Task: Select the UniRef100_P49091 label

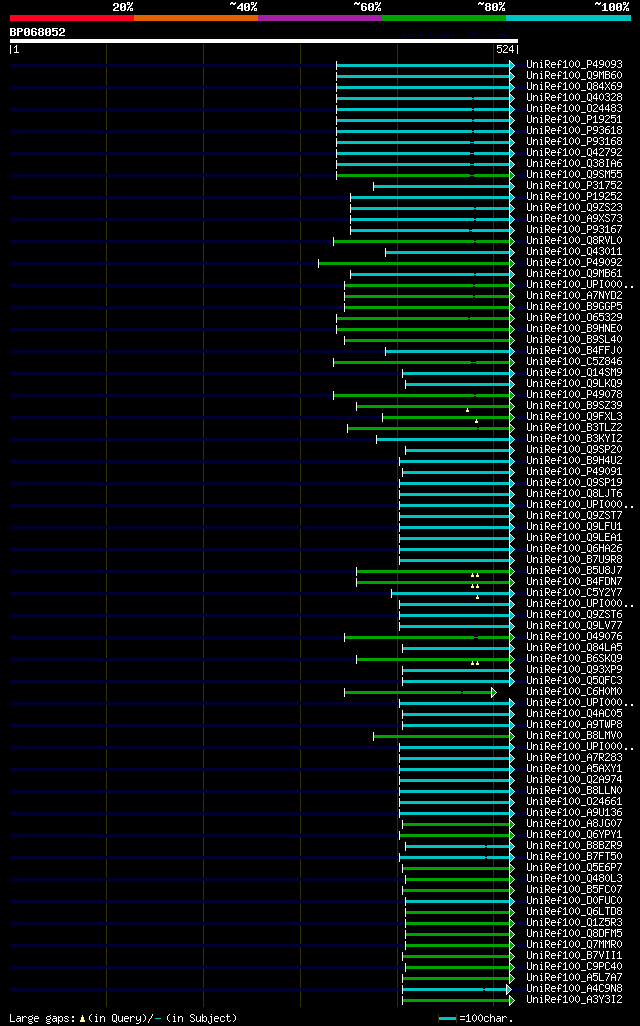Action: 575,472
